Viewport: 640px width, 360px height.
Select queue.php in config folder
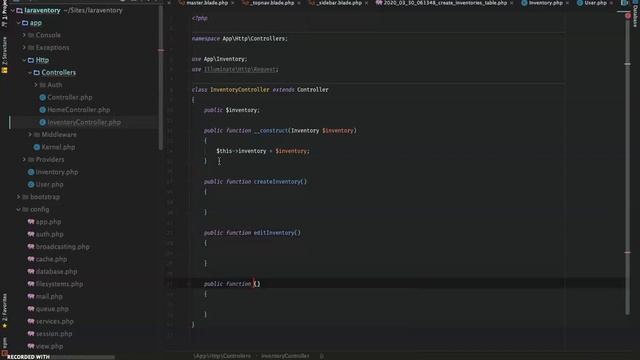[x=52, y=309]
